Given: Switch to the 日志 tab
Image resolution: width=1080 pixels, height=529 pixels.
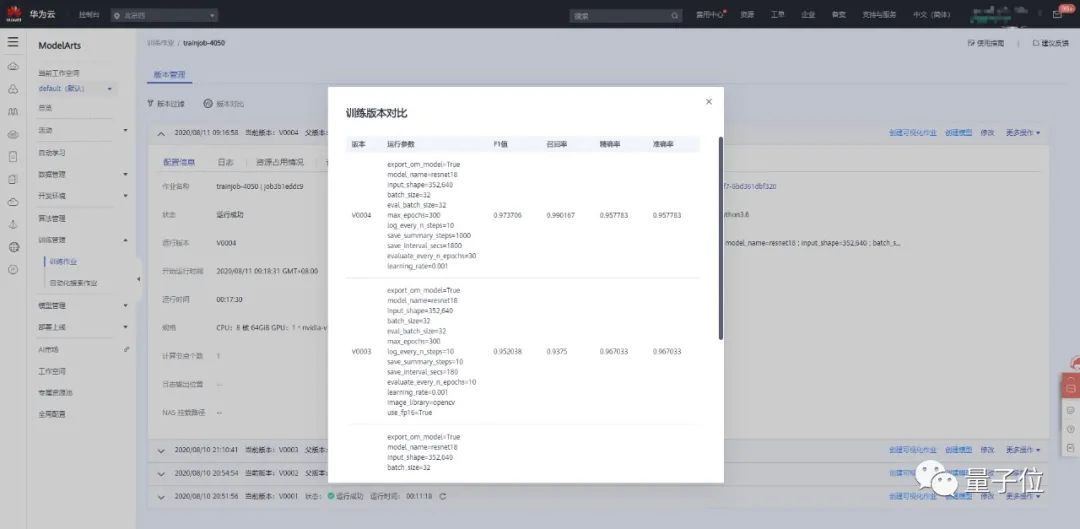Looking at the screenshot, I should [x=225, y=163].
